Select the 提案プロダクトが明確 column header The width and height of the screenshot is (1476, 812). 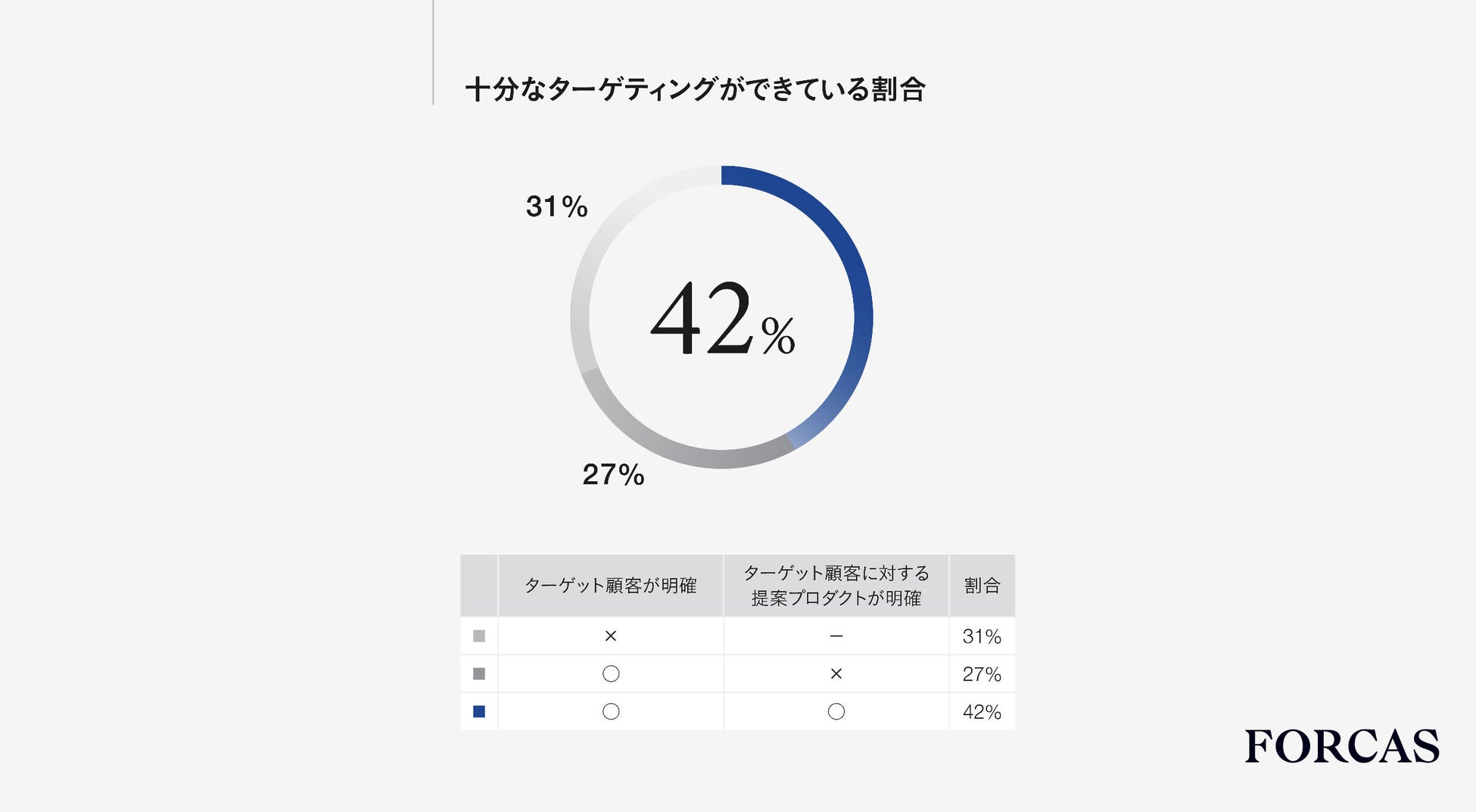[x=836, y=586]
